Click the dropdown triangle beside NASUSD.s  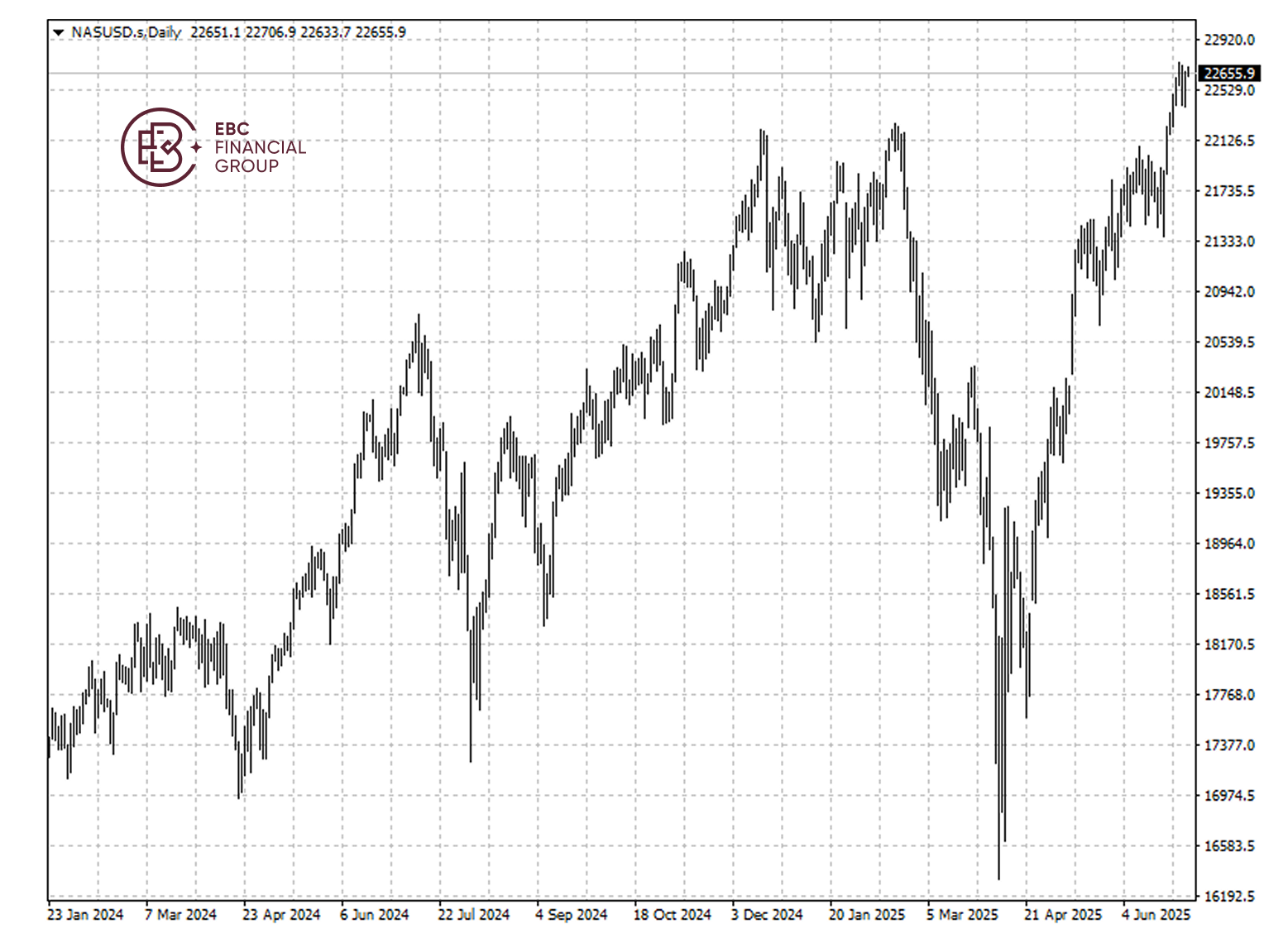click(x=58, y=33)
